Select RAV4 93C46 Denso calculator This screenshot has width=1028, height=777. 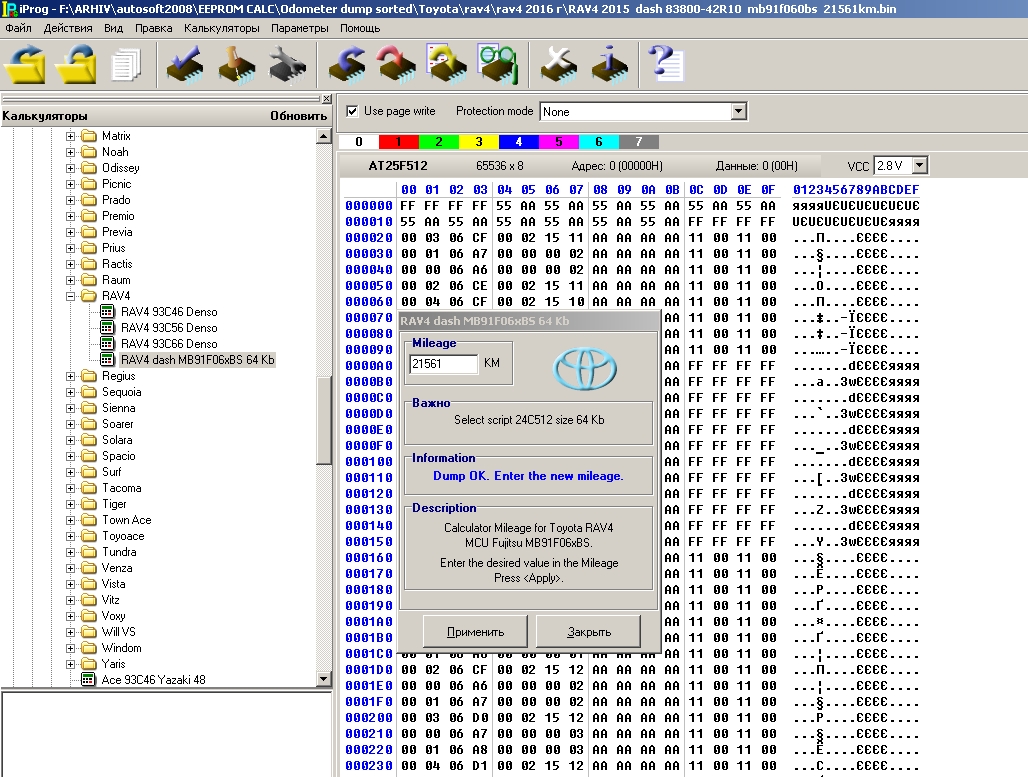point(168,311)
